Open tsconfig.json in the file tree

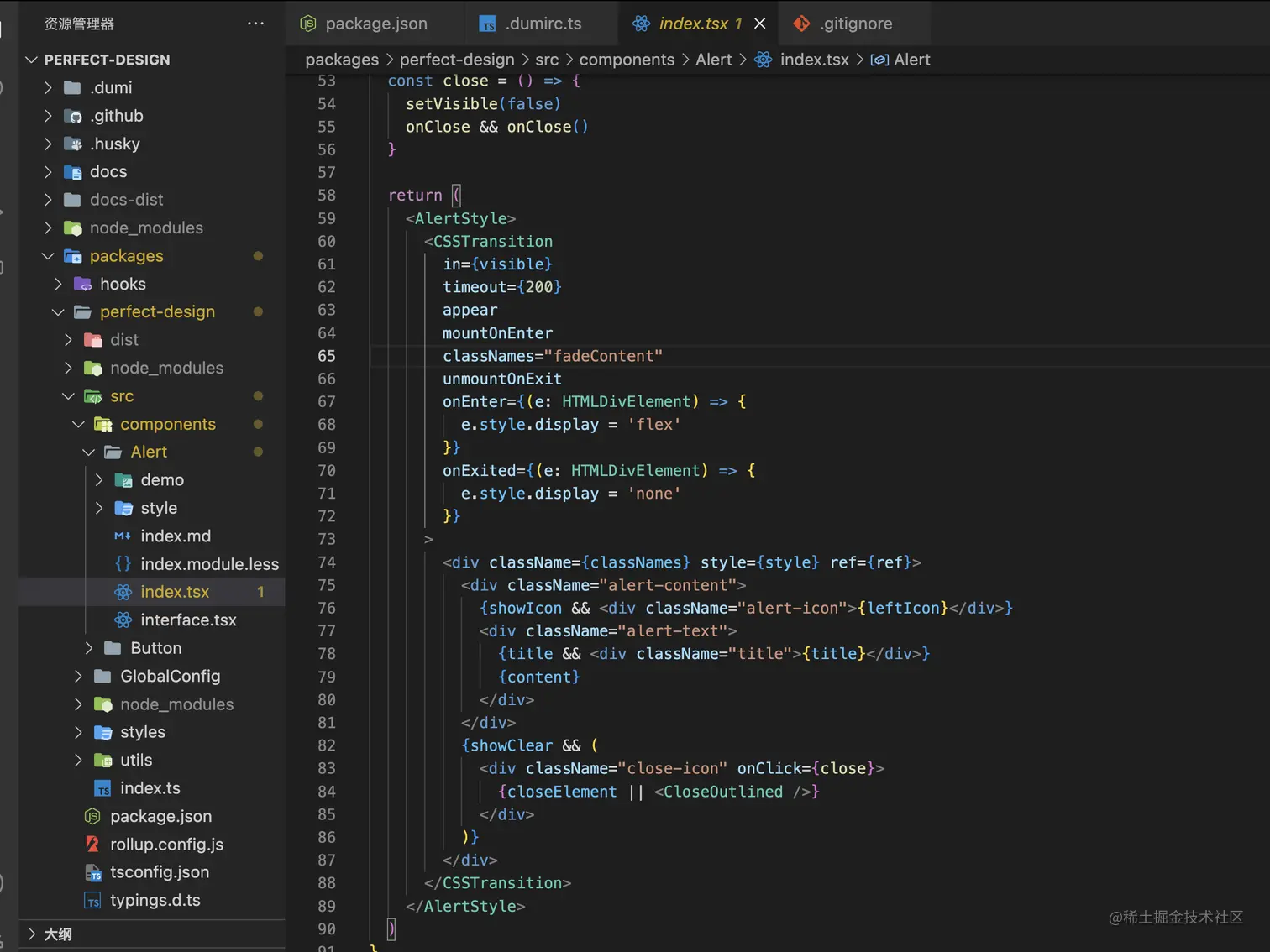coord(160,872)
